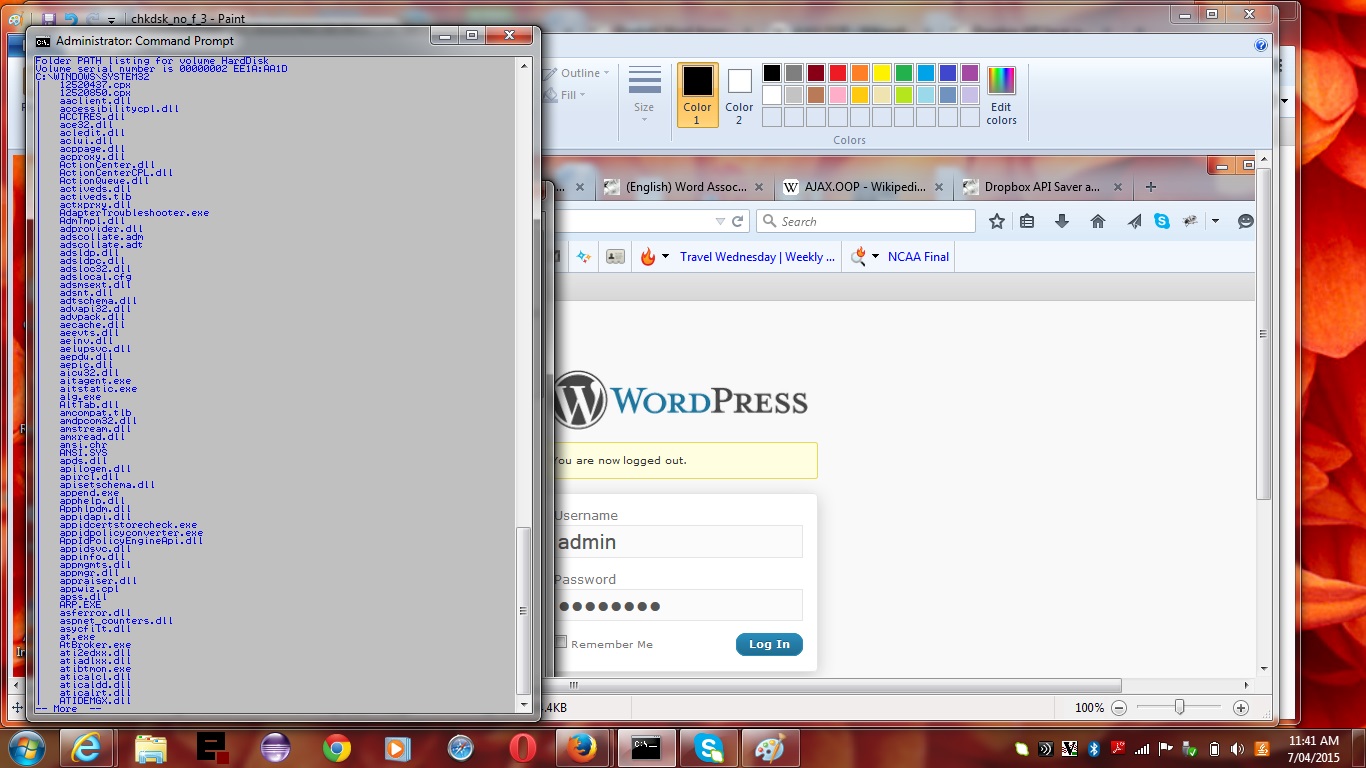Pick the pink color swatch

838,95
